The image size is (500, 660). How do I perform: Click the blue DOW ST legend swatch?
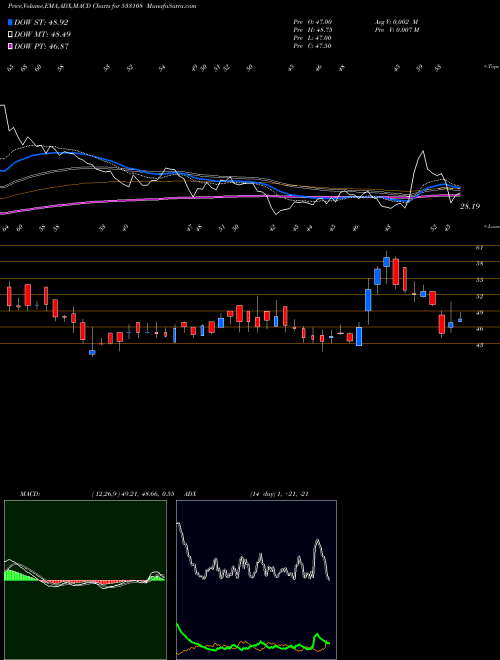coord(10,22)
